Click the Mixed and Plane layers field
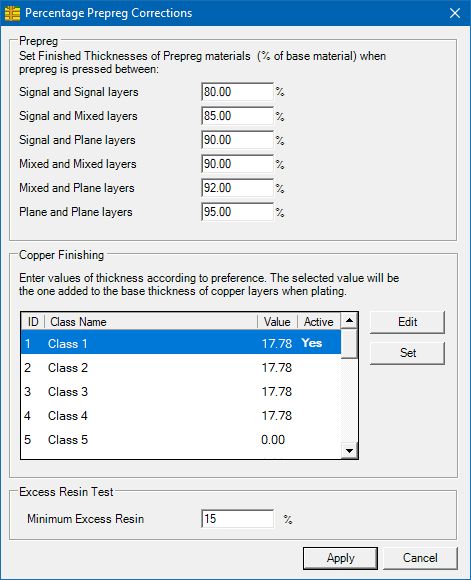The height and width of the screenshot is (580, 471). pos(238,188)
